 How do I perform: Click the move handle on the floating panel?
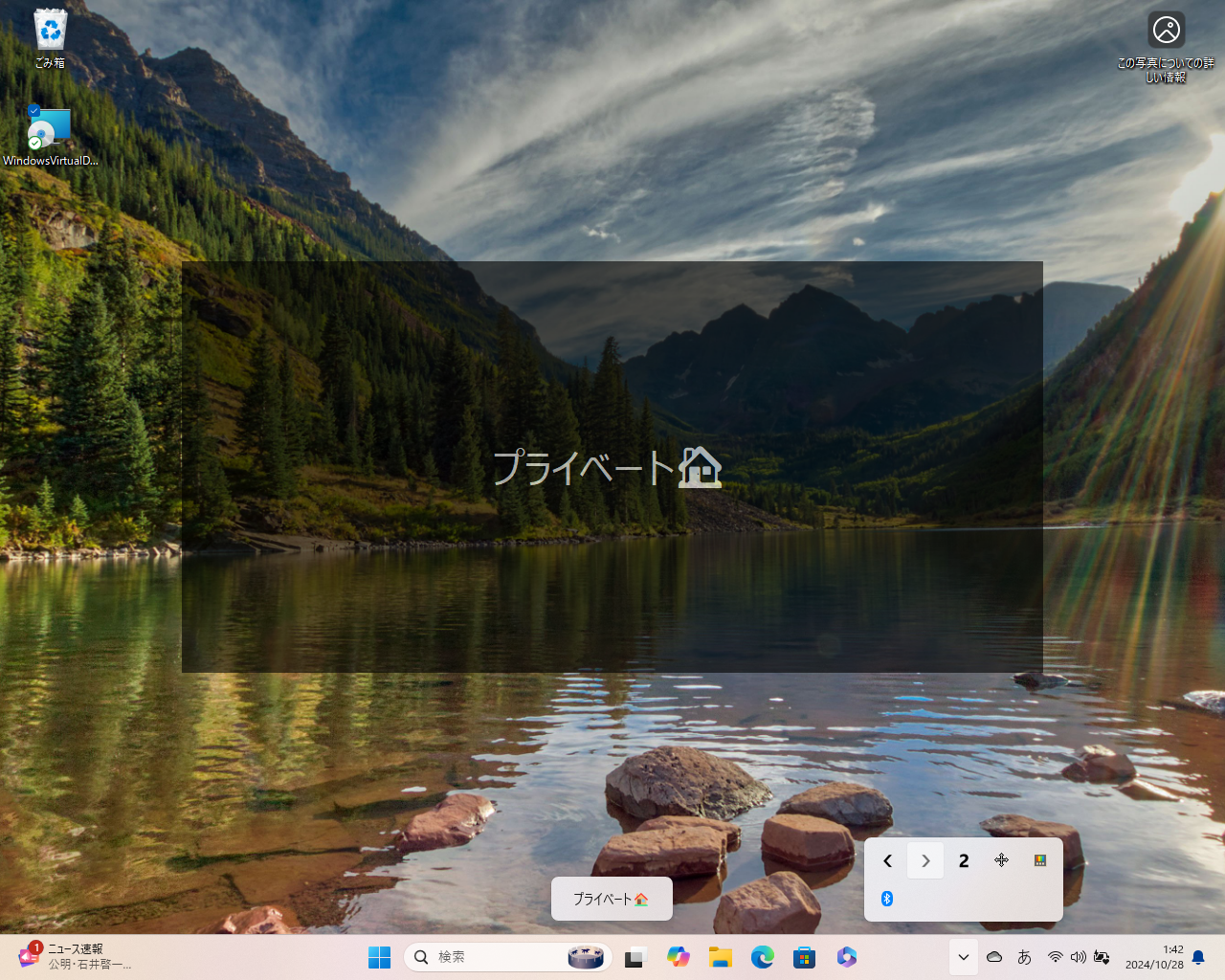[1001, 860]
